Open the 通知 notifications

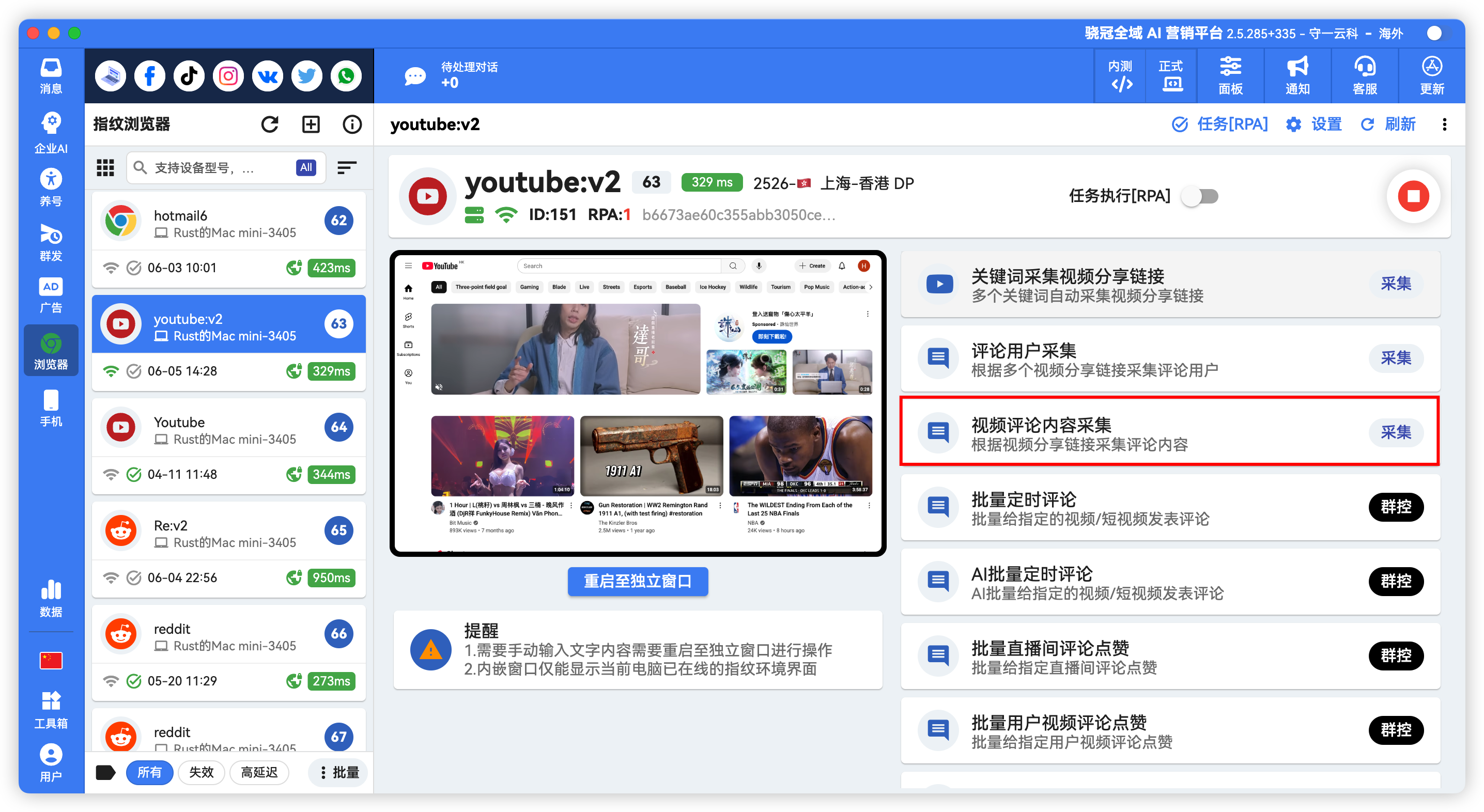point(1297,76)
